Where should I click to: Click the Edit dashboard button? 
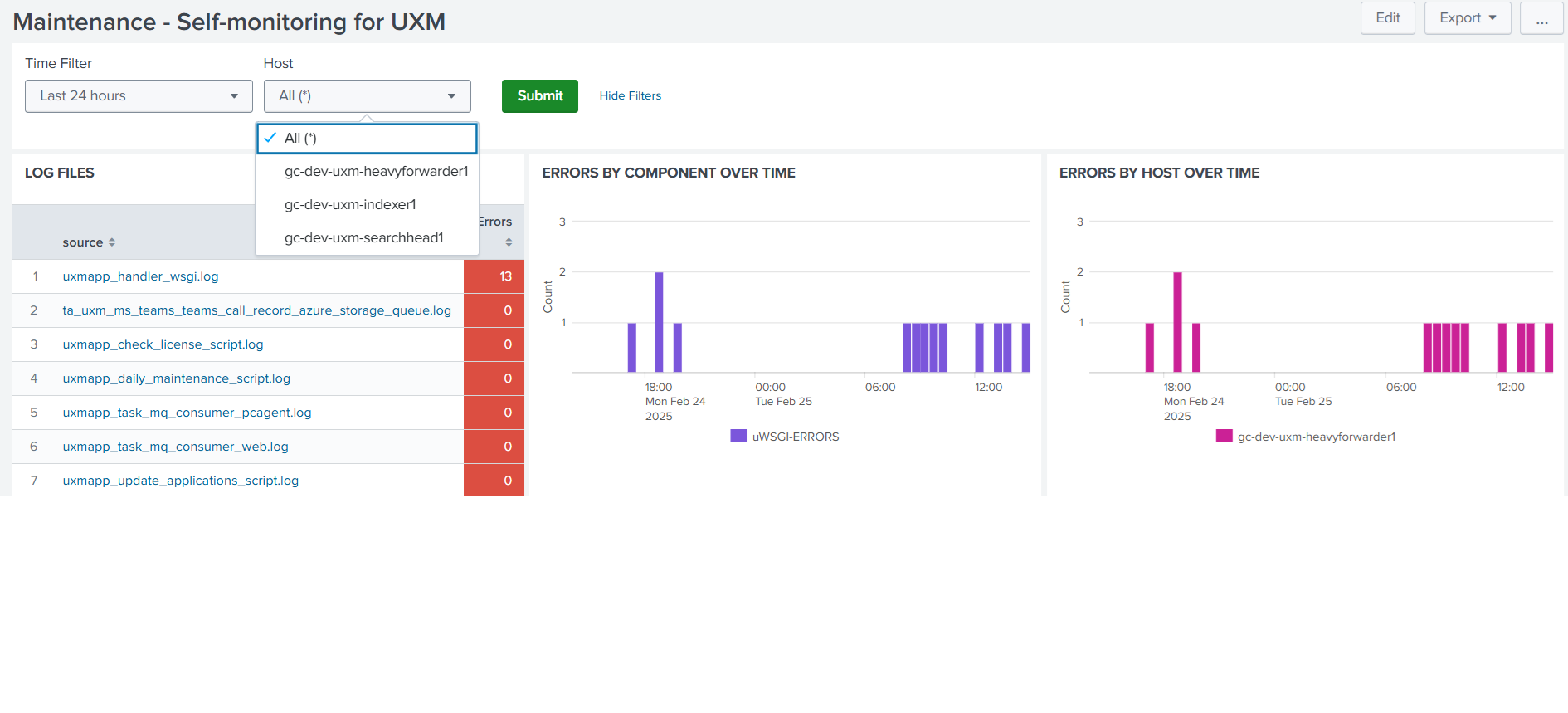[x=1387, y=18]
